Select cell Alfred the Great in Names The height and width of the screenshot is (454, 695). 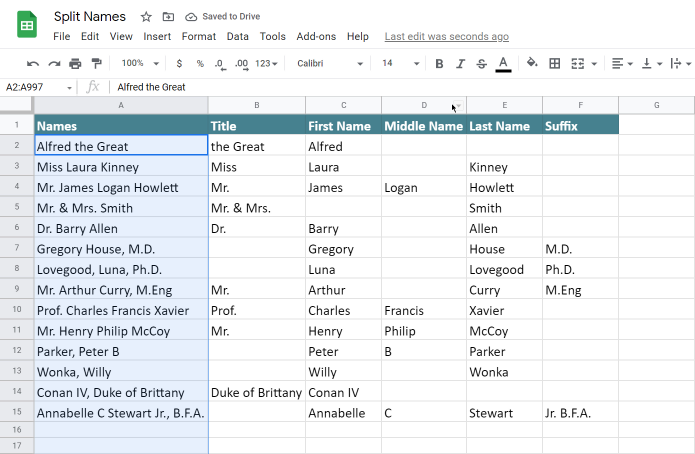point(121,145)
